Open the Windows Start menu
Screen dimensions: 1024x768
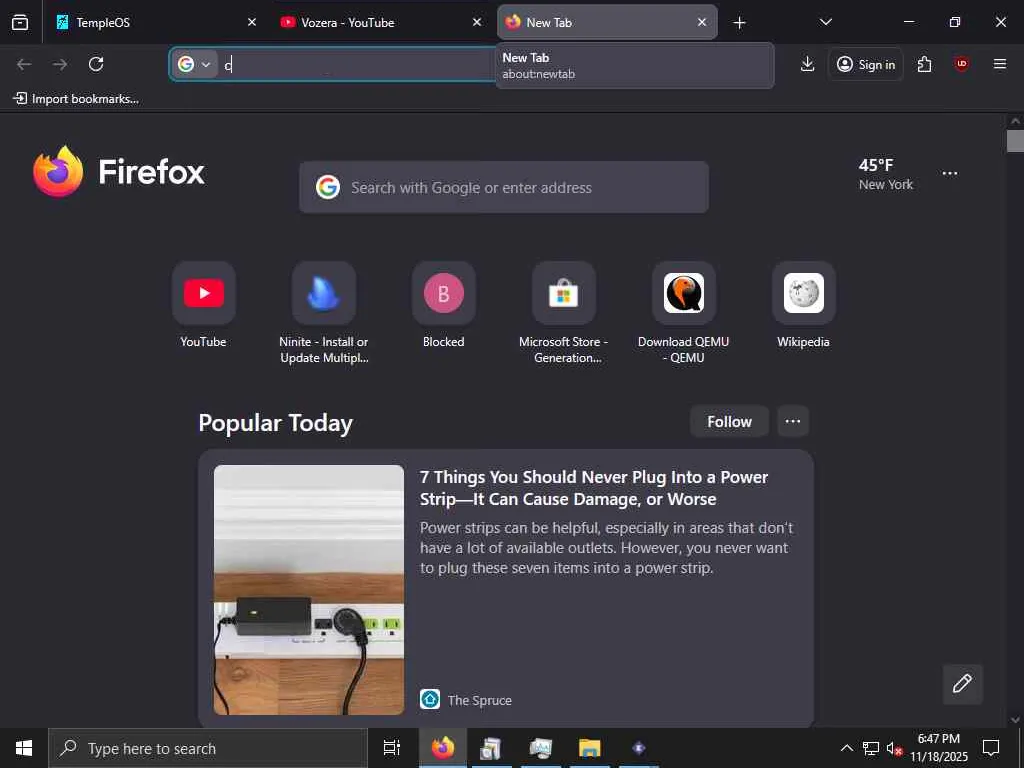[24, 748]
